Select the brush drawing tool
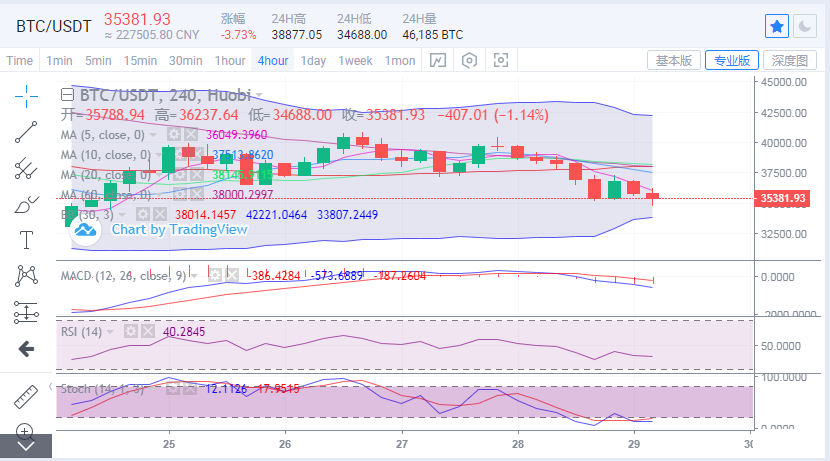Screen dimensions: 830x461 pos(26,205)
